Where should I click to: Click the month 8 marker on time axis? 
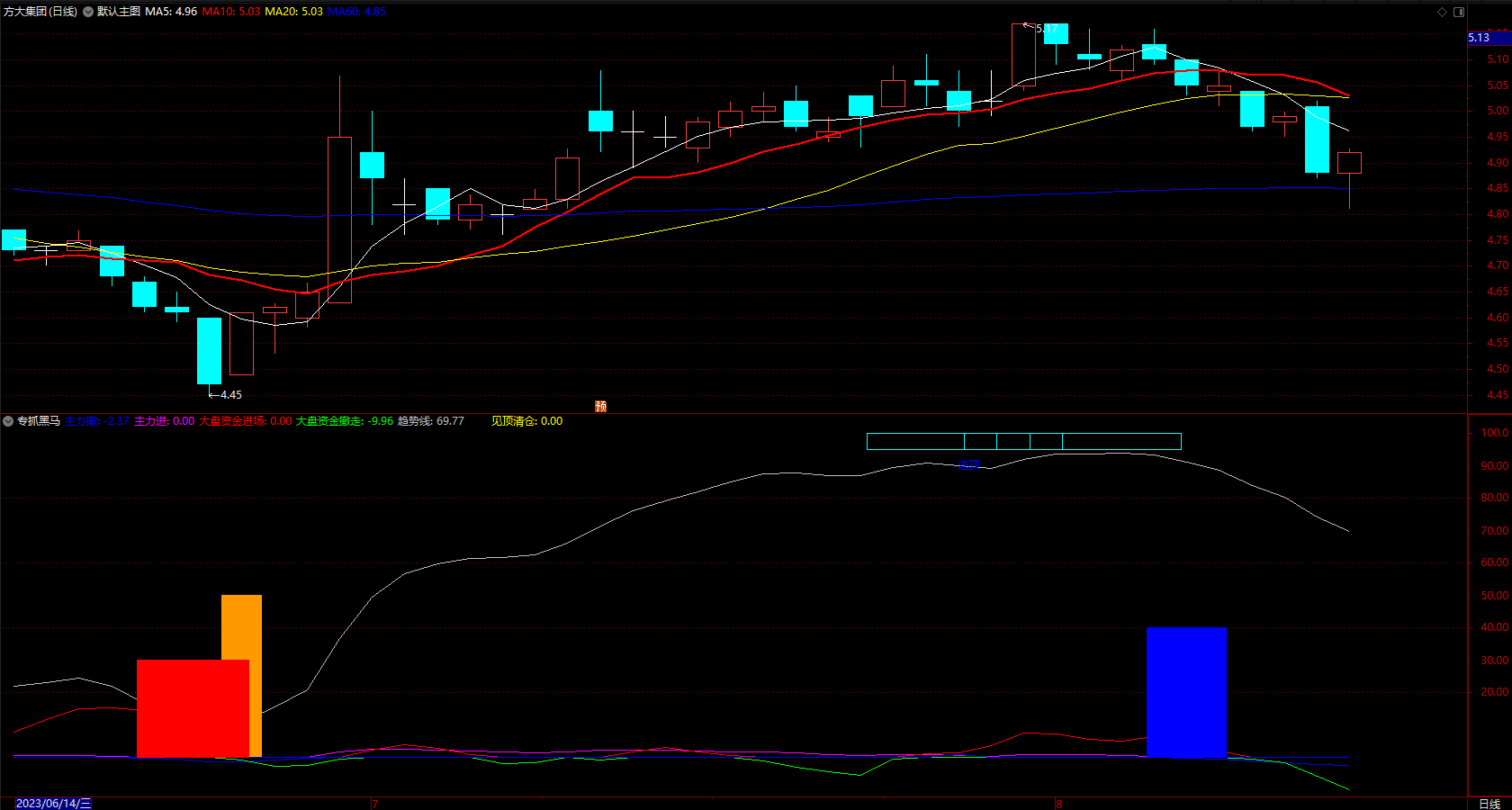click(x=1058, y=804)
